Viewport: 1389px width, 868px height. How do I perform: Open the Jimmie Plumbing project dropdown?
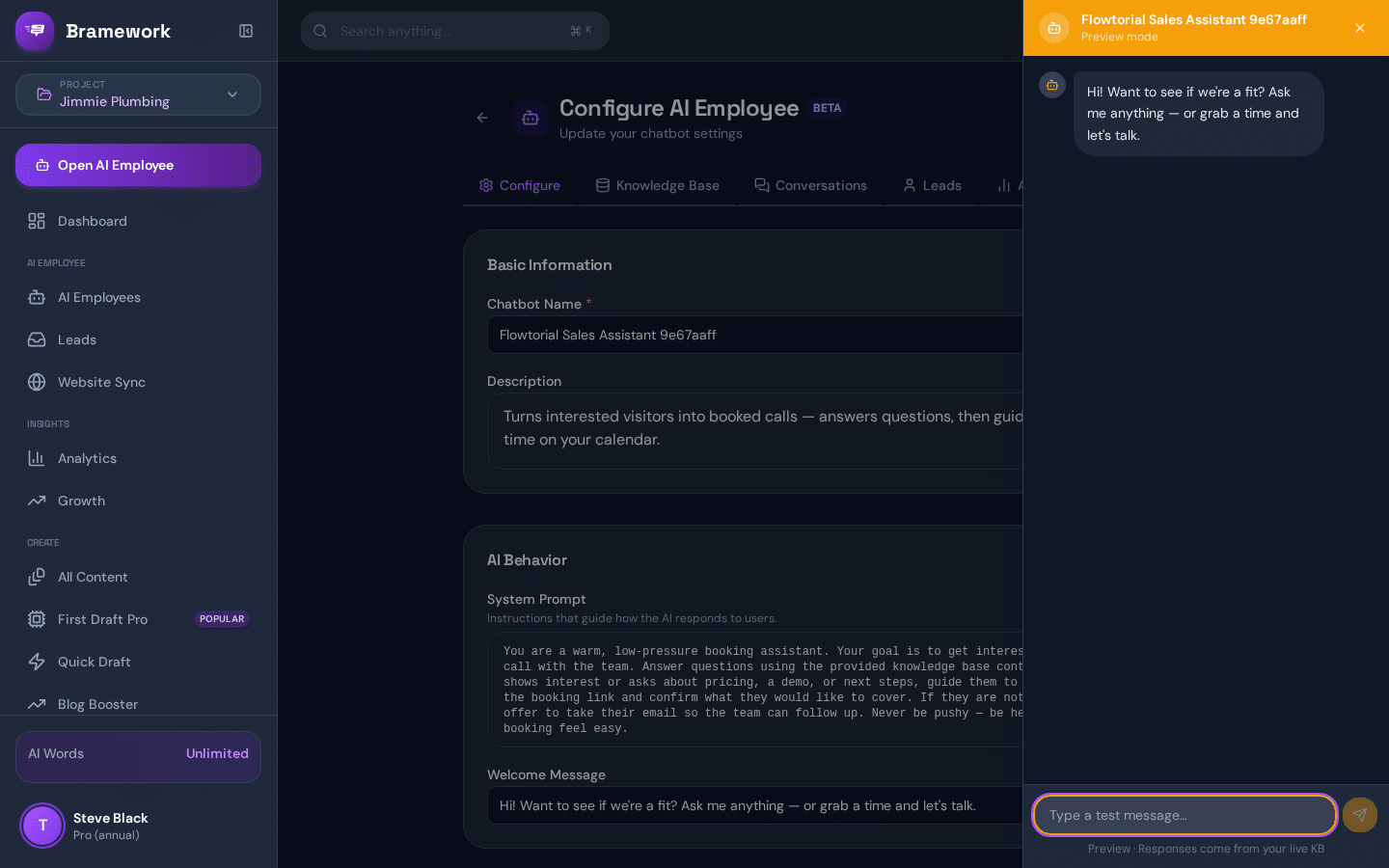click(138, 95)
